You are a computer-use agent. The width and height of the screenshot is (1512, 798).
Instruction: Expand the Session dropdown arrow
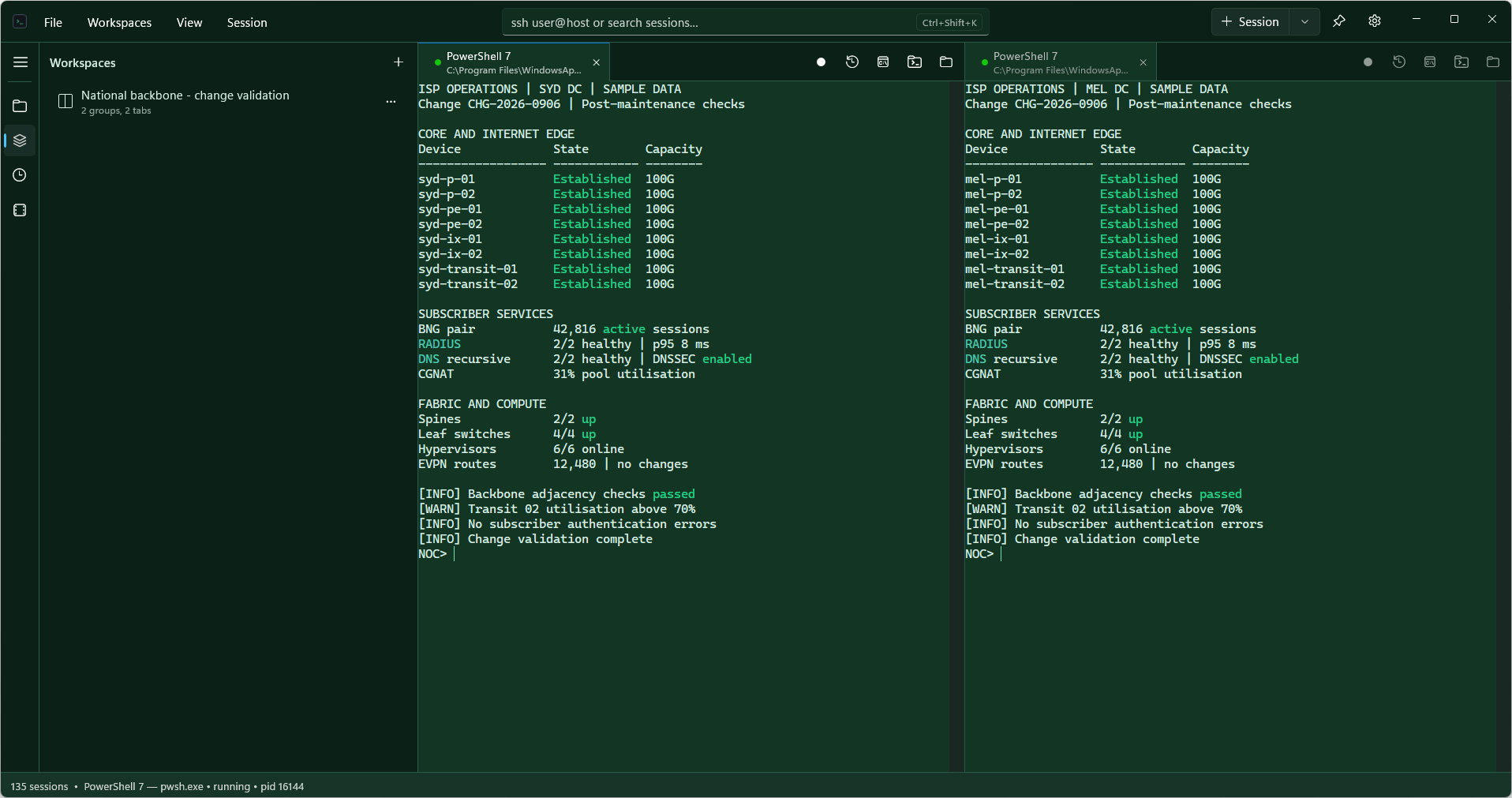1305,22
